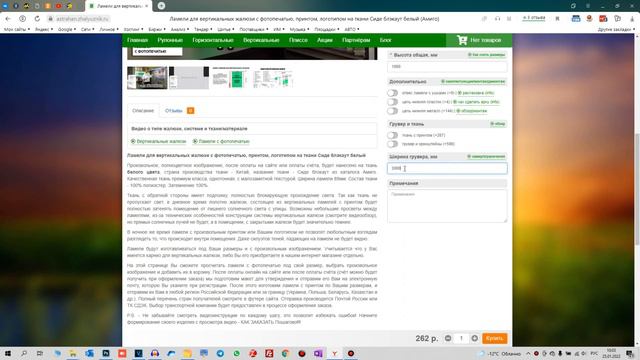Switch to the 'Описание' tab
The image size is (640, 360).
[143, 111]
